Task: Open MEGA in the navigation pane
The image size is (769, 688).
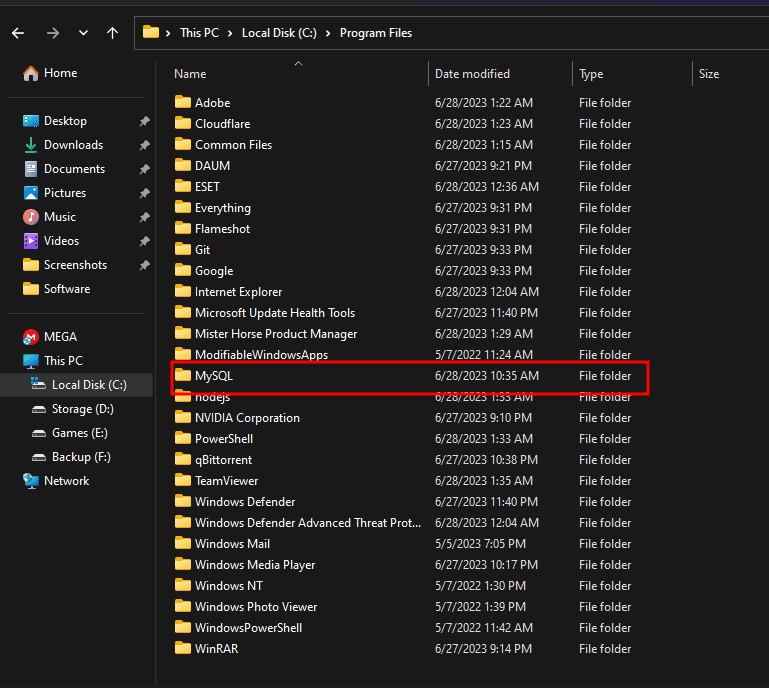Action: 50,337
